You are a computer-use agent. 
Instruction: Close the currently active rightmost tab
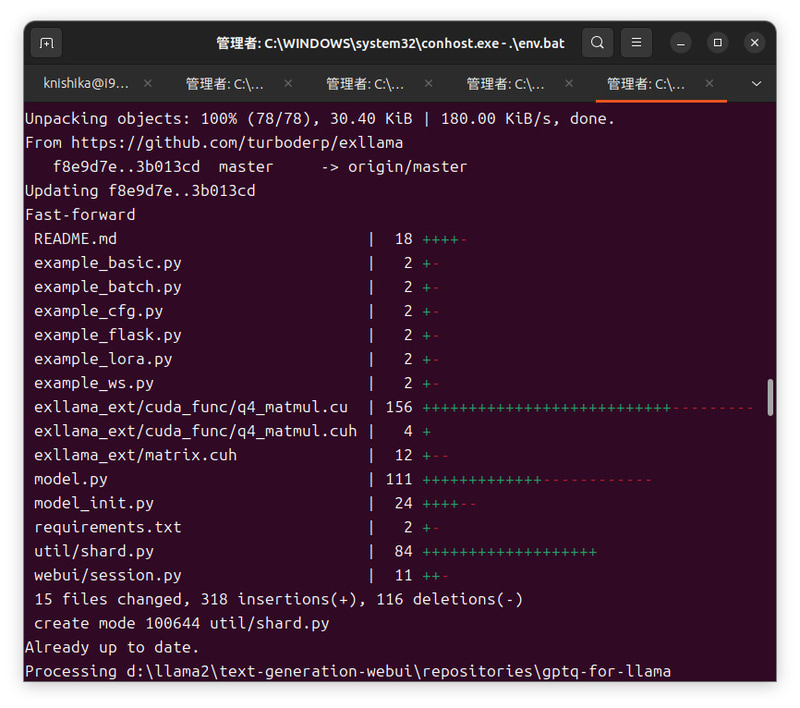709,84
